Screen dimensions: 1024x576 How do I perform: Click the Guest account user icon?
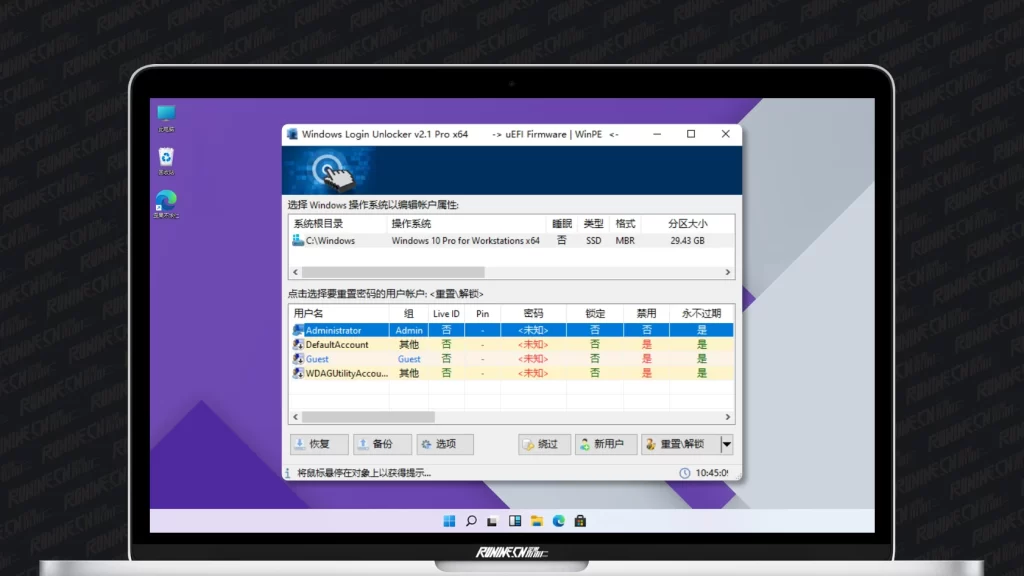(x=298, y=359)
